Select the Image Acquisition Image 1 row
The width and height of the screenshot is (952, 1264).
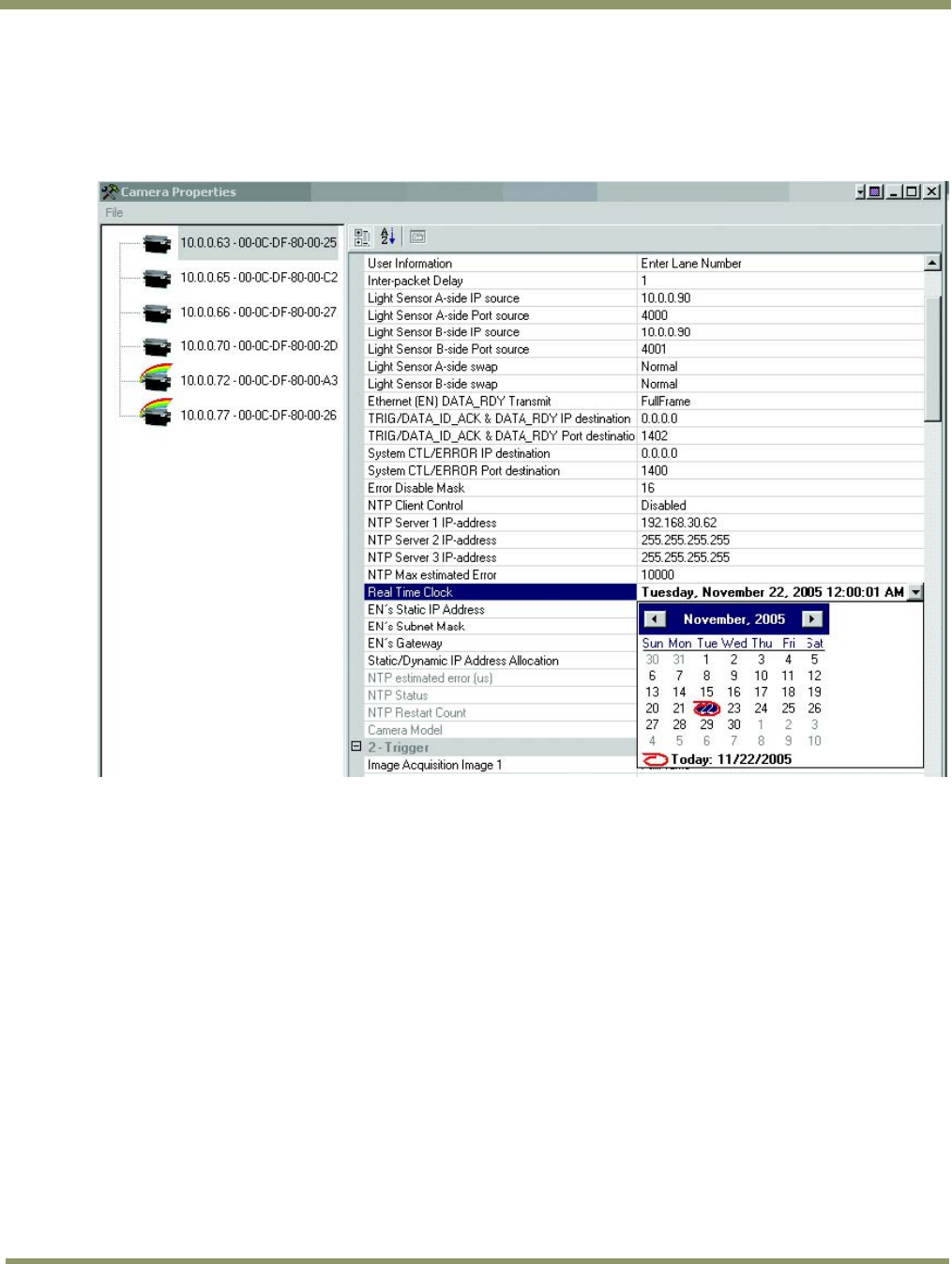(500, 766)
